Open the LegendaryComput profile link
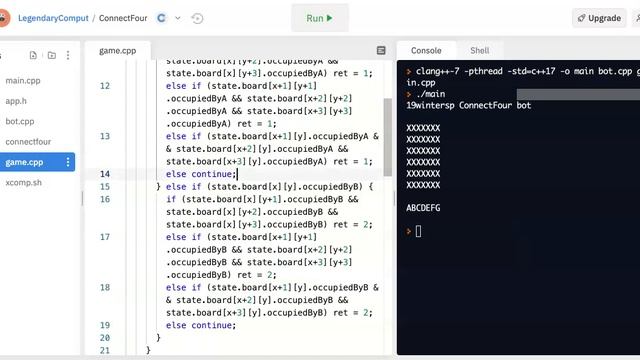The width and height of the screenshot is (640, 360). [x=53, y=18]
